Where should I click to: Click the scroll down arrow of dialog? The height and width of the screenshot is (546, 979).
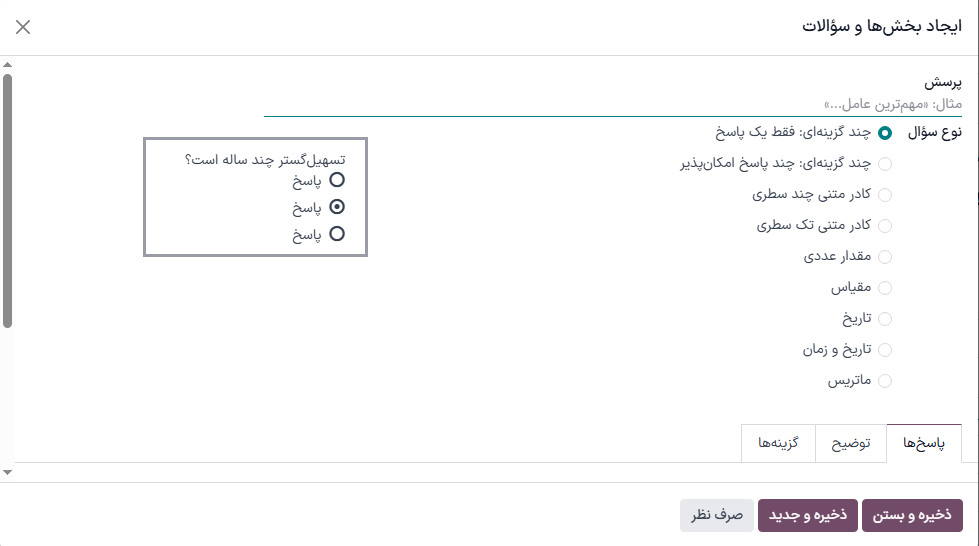coord(8,471)
